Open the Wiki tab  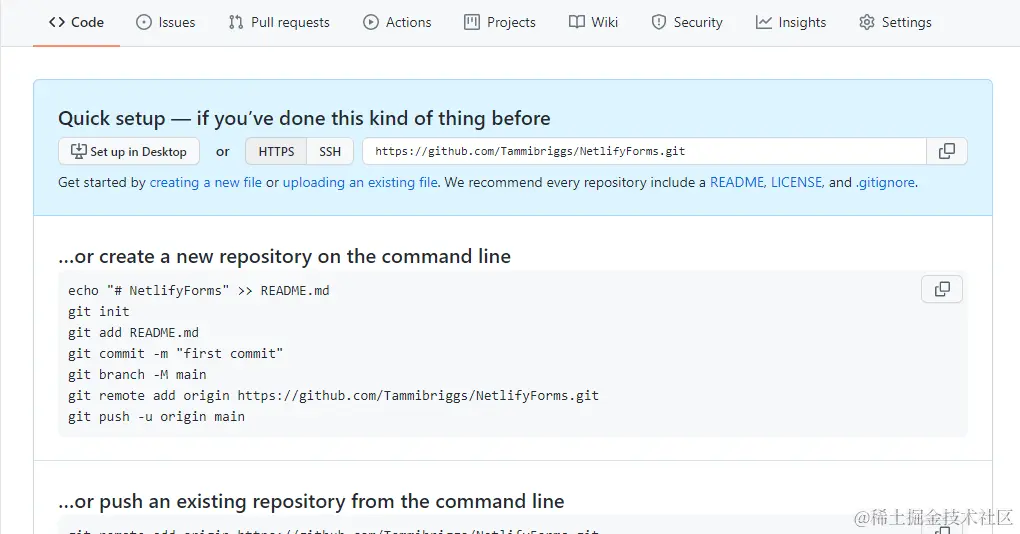click(x=593, y=22)
